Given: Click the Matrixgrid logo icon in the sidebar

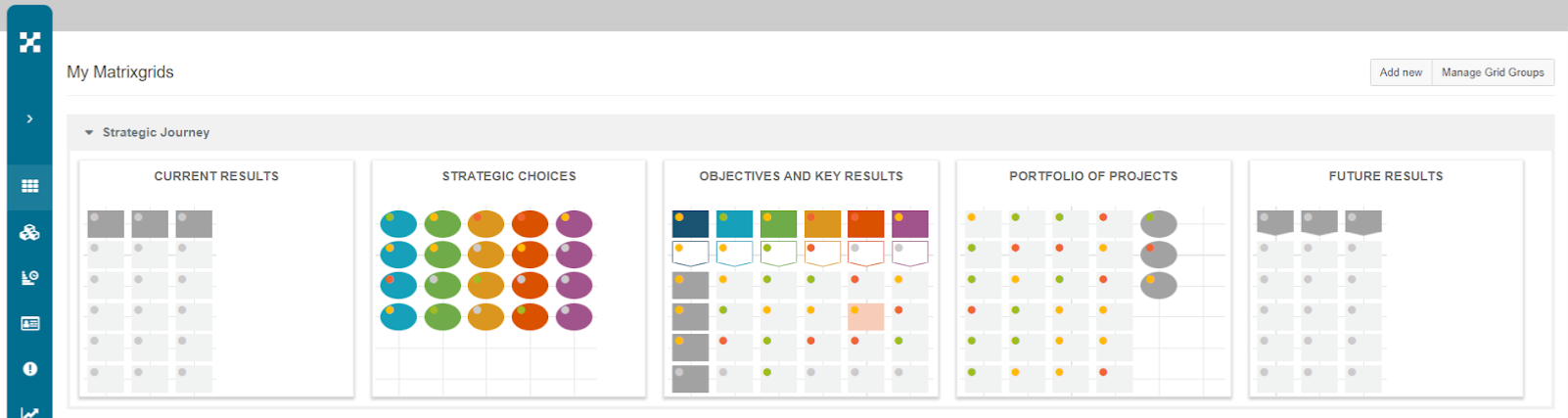Looking at the screenshot, I should pyautogui.click(x=30, y=42).
